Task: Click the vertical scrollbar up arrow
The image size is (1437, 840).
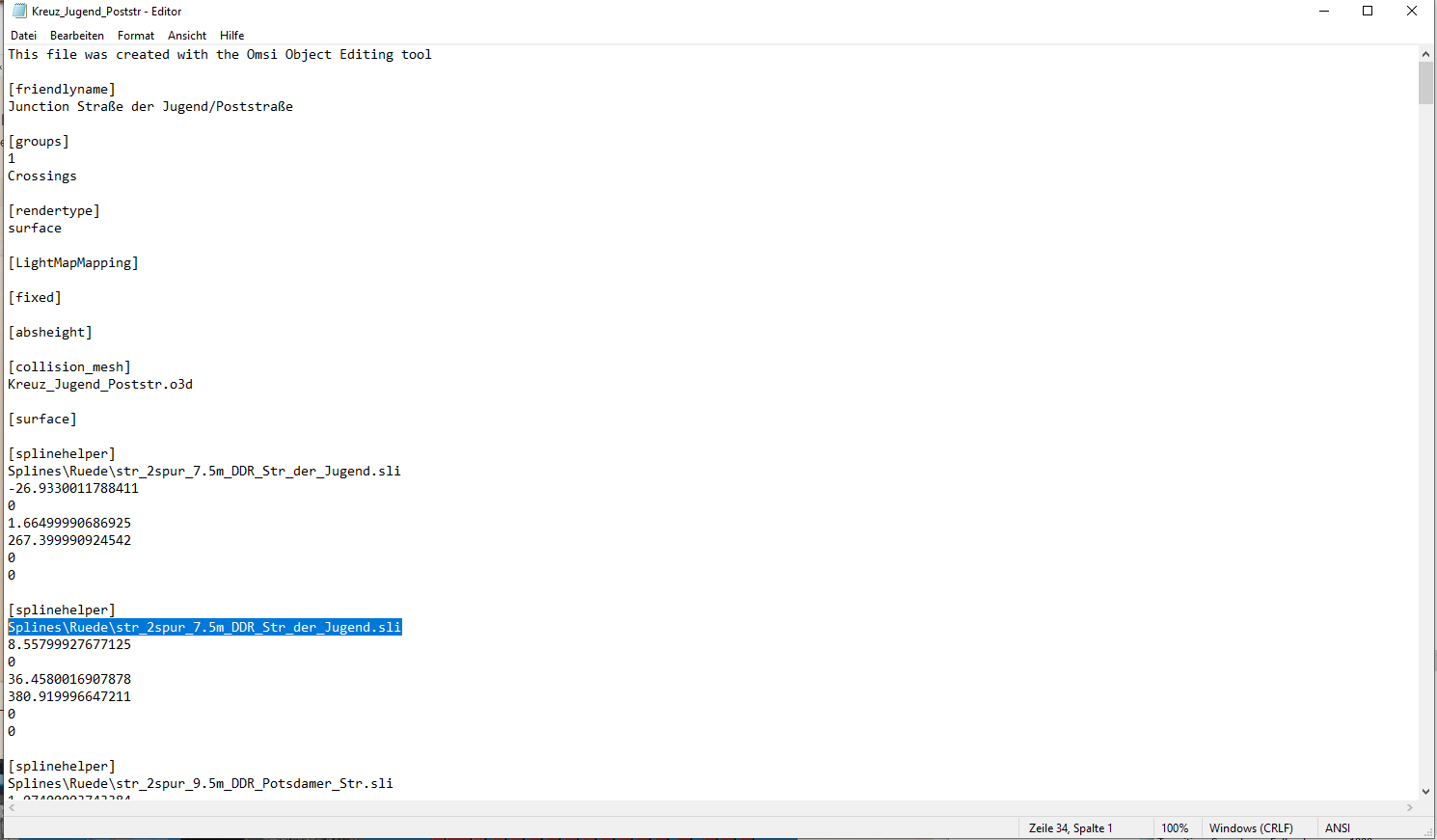Action: coord(1425,54)
